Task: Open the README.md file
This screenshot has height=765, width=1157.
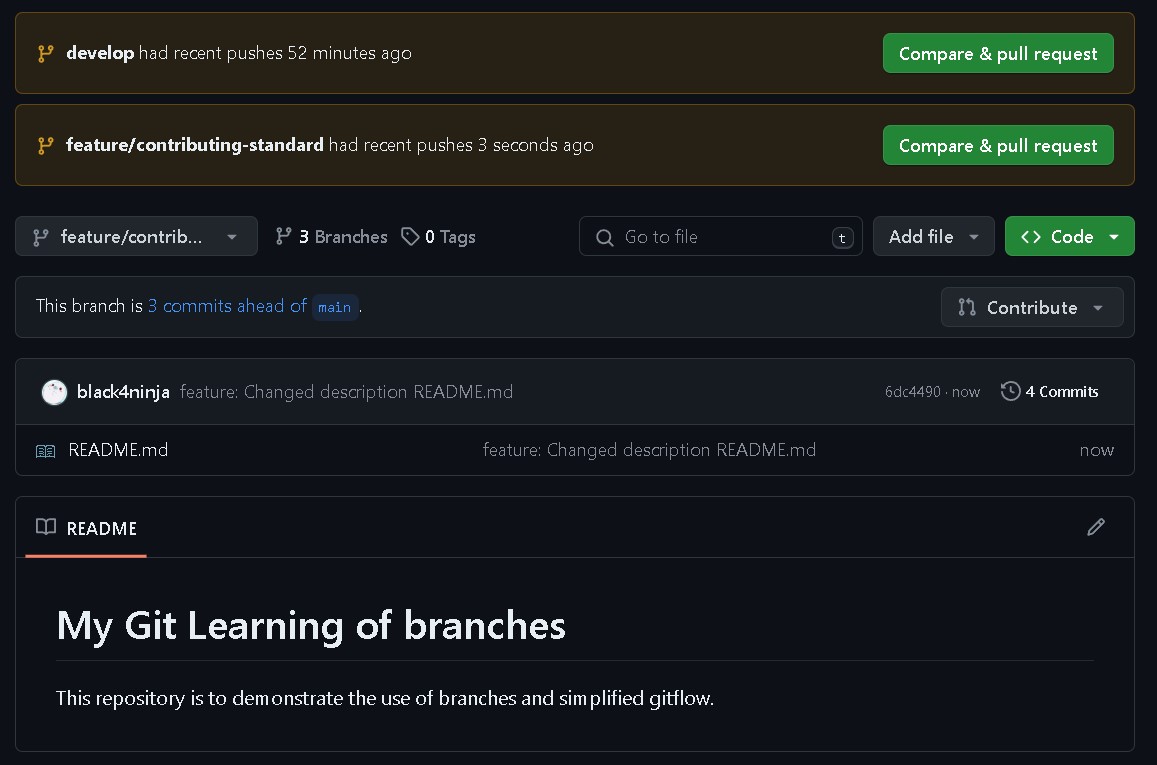Action: pos(118,450)
